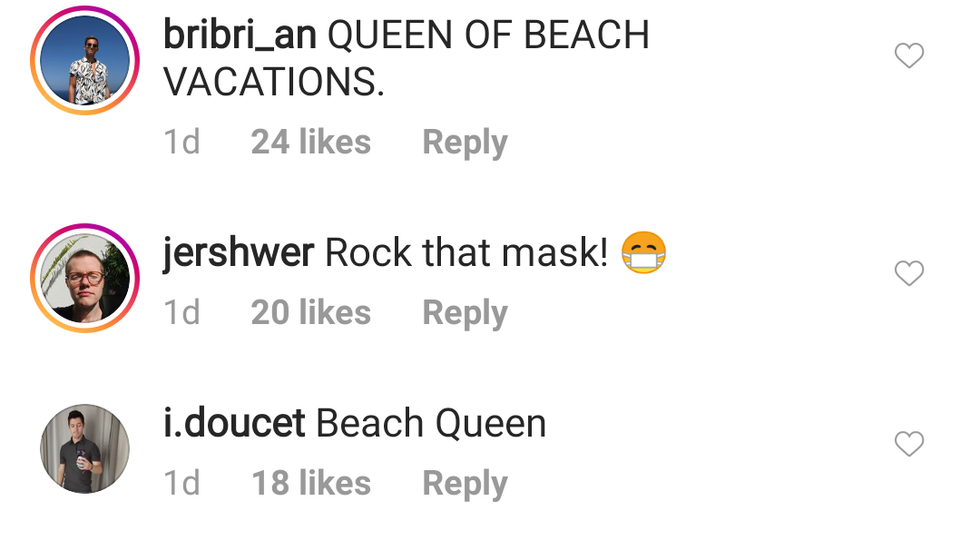The height and width of the screenshot is (551, 980).
Task: Visit jershwer's profile via username
Action: coord(238,253)
